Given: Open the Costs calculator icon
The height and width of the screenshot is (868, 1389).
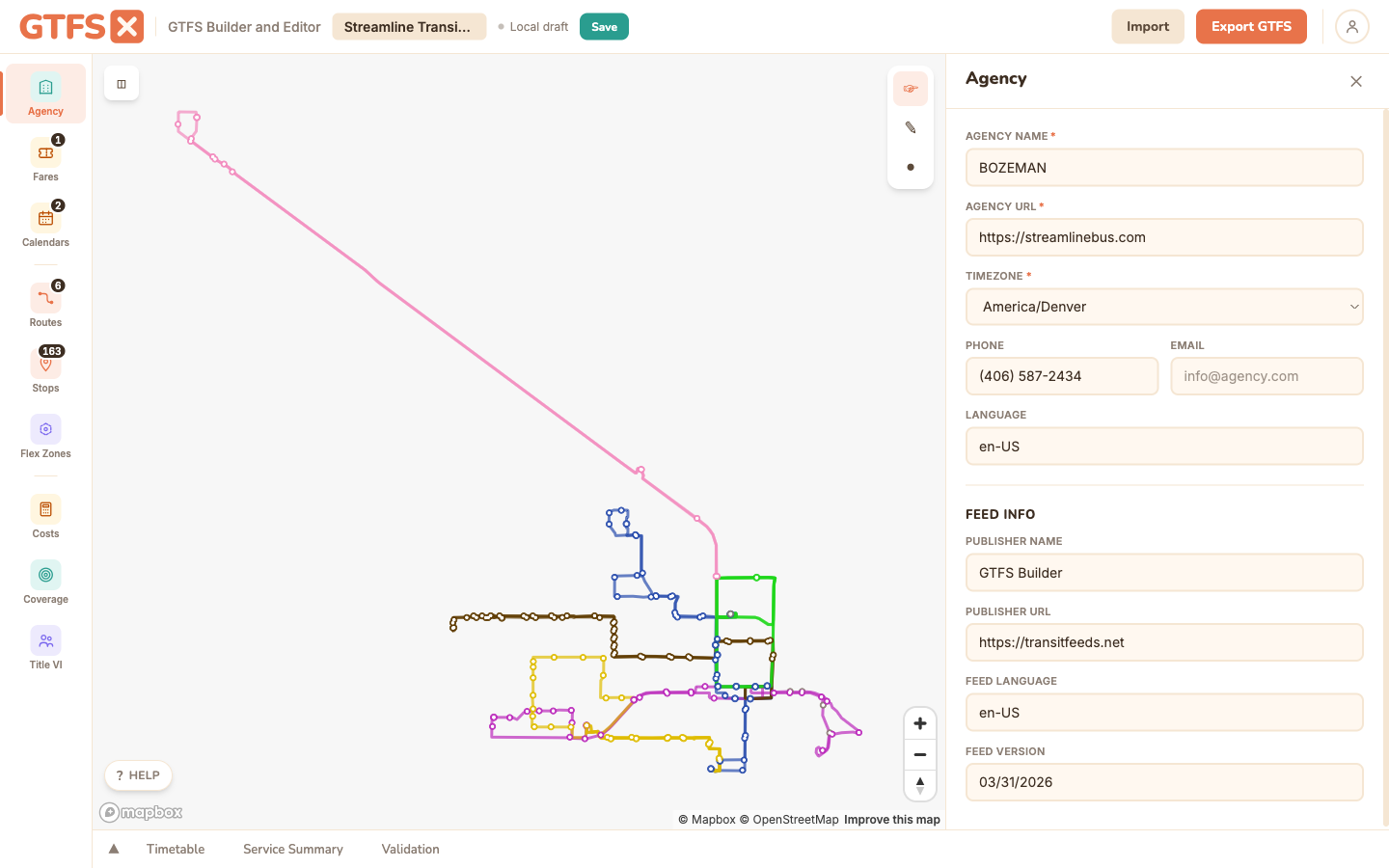Looking at the screenshot, I should [45, 516].
